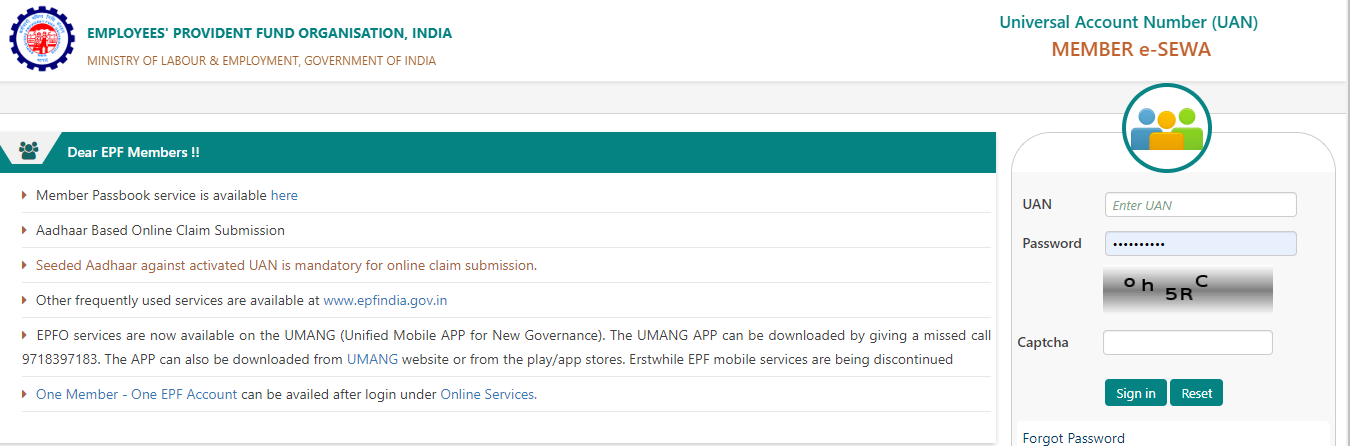The width and height of the screenshot is (1350, 446).
Task: Open the www.epfindia.gov.in link
Action: click(x=385, y=299)
